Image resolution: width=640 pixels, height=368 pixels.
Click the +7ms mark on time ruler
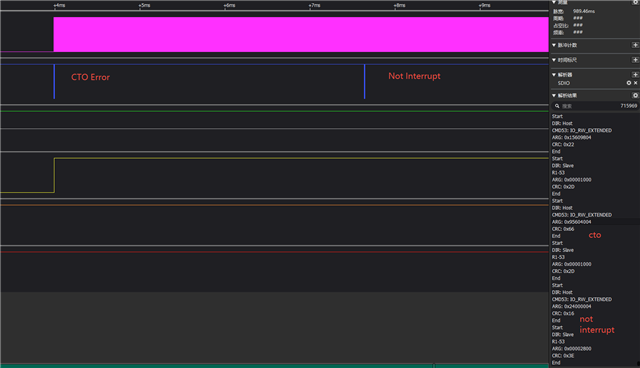(x=314, y=5)
